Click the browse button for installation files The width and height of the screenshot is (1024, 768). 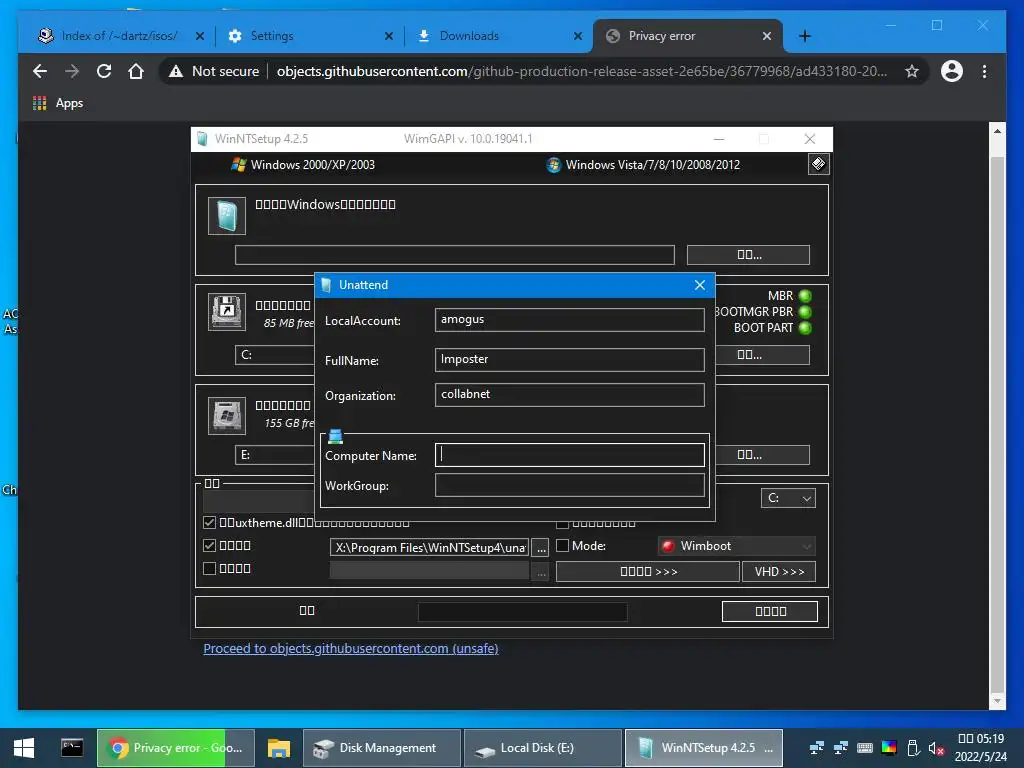(x=748, y=255)
